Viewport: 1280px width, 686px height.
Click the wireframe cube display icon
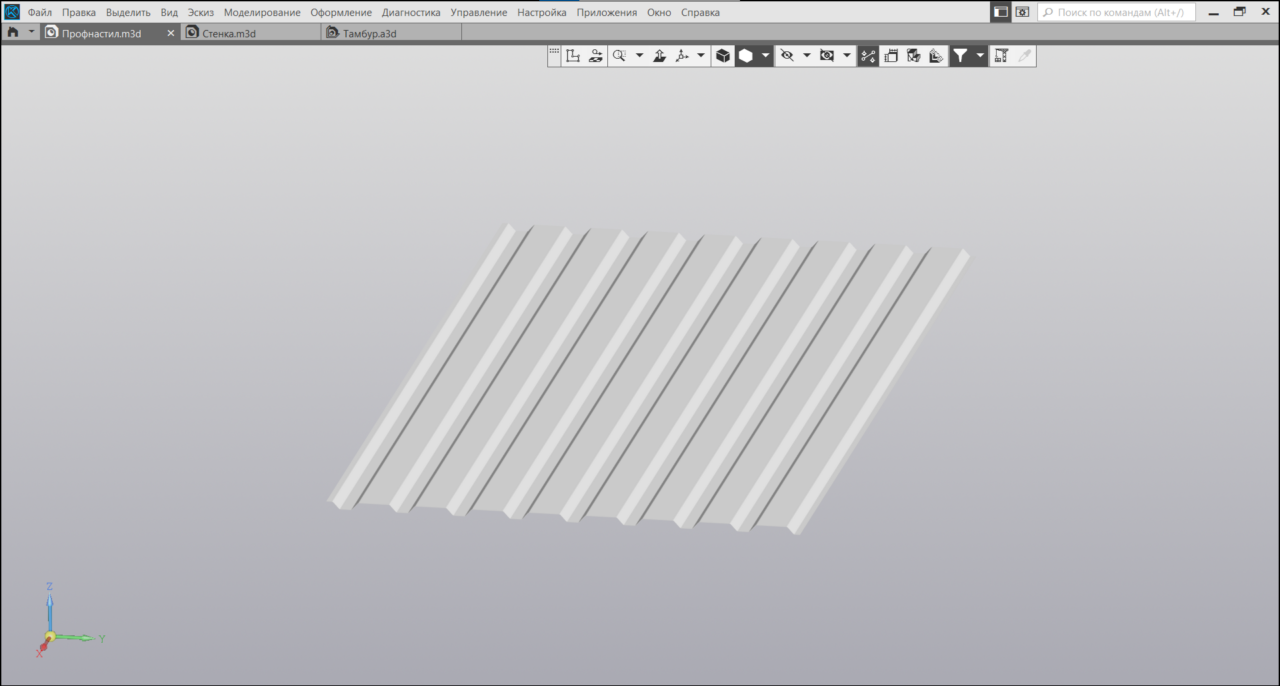pyautogui.click(x=723, y=56)
